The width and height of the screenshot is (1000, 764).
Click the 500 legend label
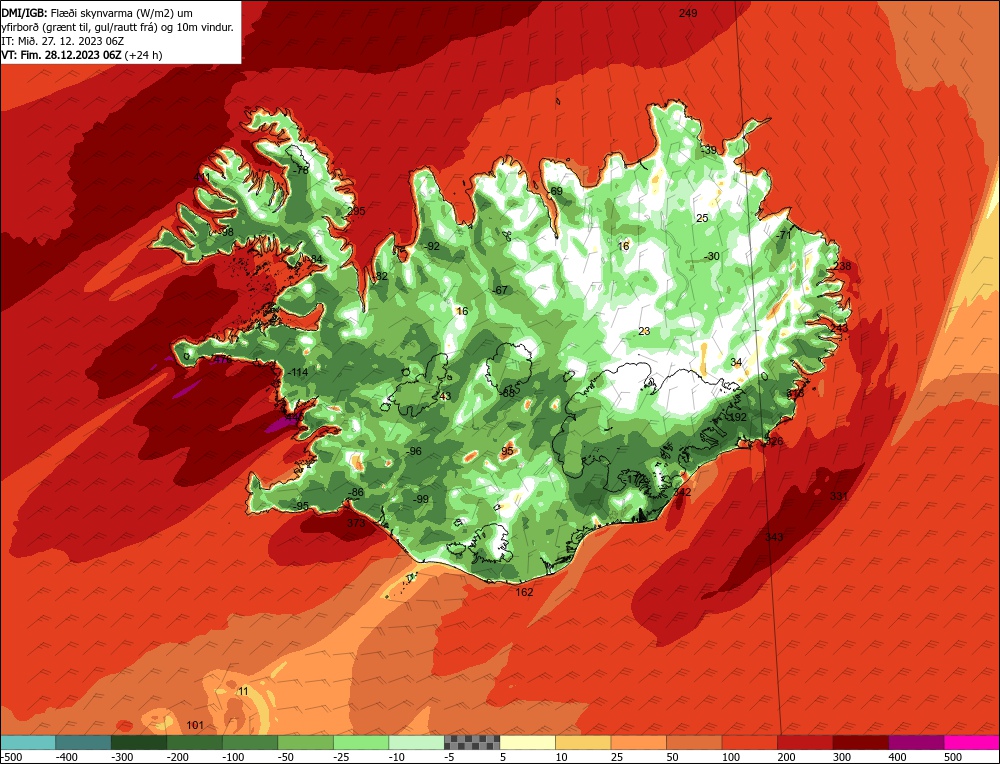pos(952,758)
